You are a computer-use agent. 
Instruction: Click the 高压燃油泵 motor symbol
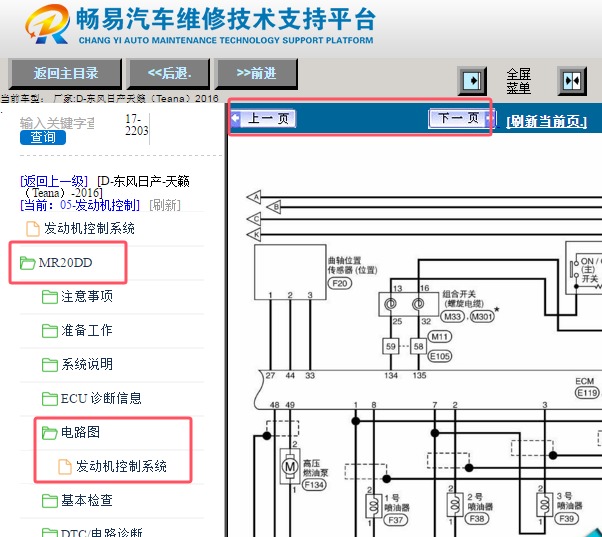click(x=290, y=467)
